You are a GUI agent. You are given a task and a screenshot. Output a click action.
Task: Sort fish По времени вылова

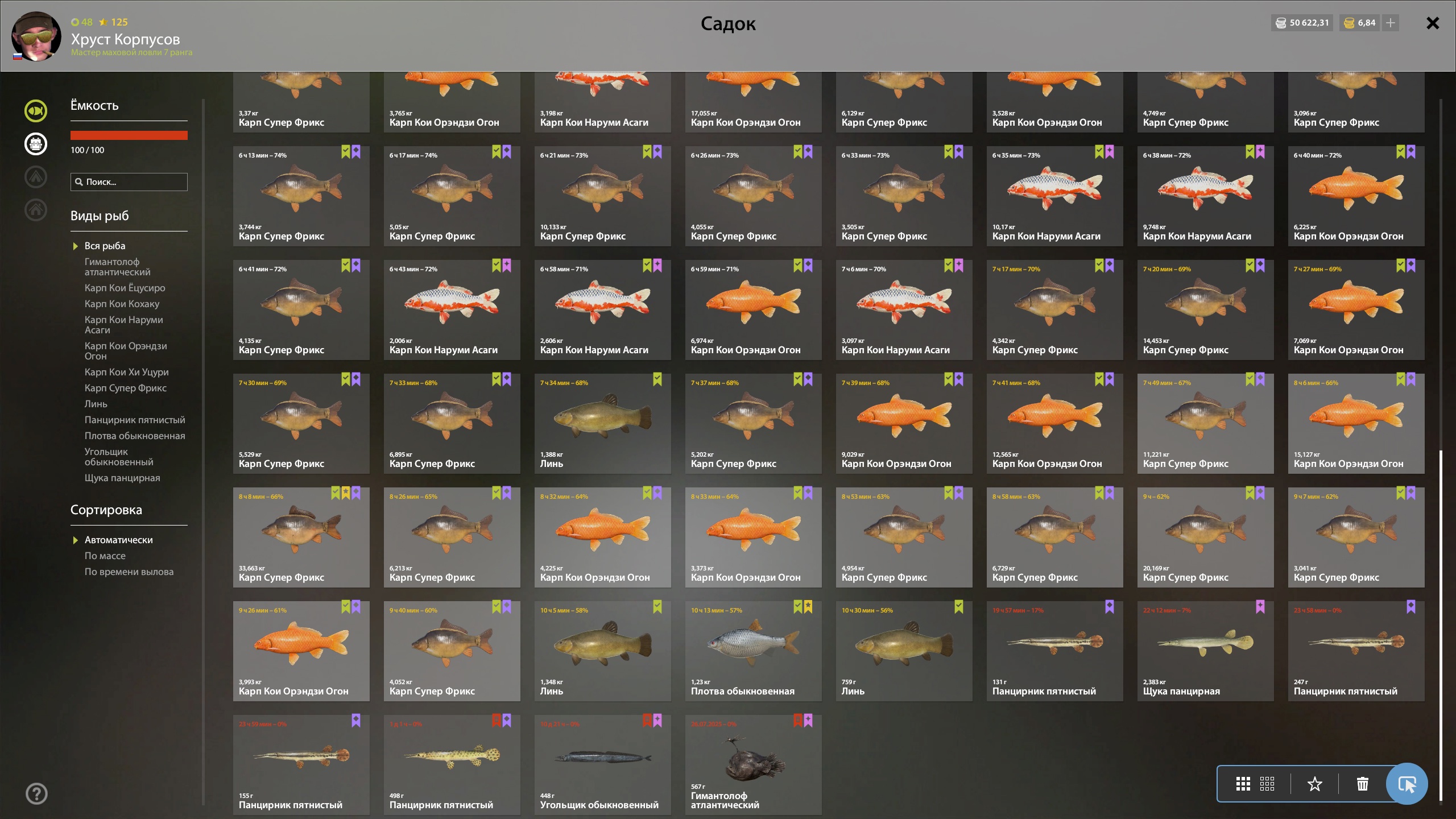(x=129, y=572)
